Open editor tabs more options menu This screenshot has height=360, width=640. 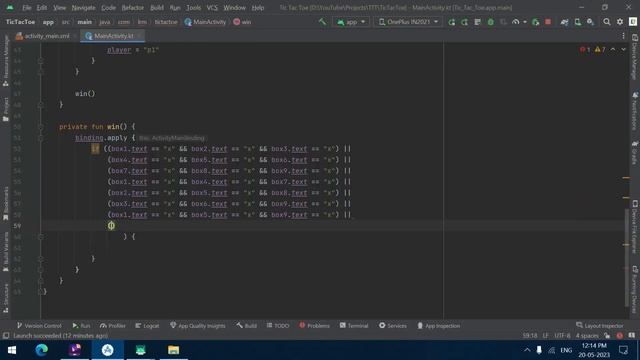tap(623, 36)
